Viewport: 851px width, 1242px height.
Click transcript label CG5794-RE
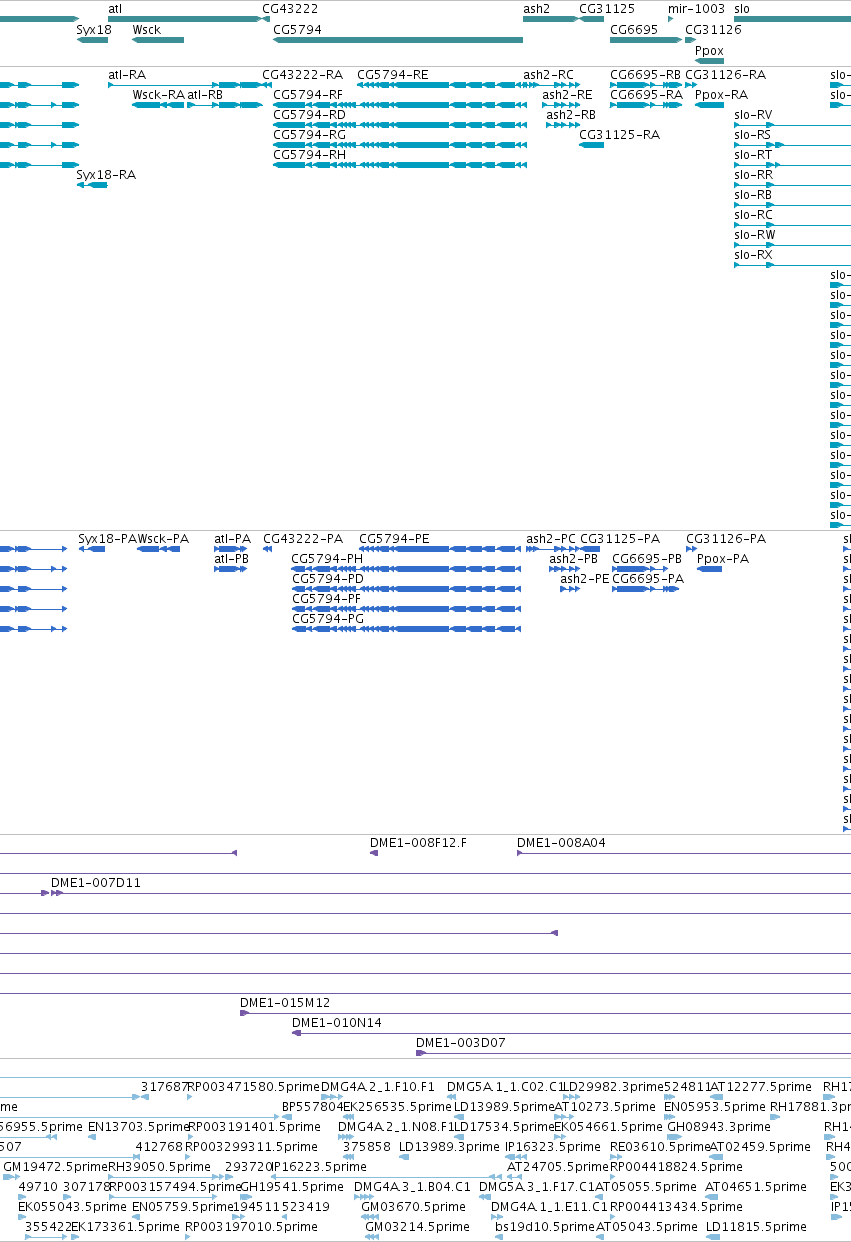(x=393, y=75)
